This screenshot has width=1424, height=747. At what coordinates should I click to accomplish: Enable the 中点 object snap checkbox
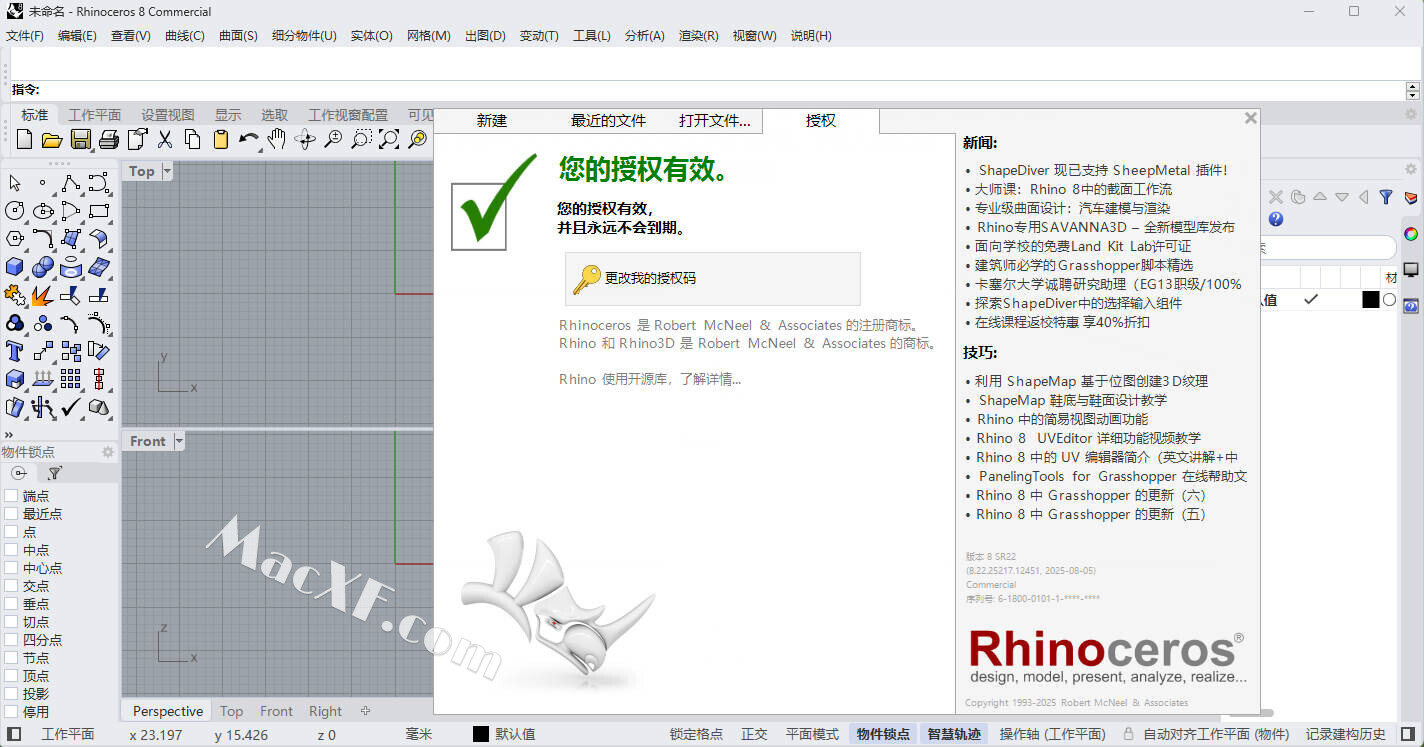point(11,550)
